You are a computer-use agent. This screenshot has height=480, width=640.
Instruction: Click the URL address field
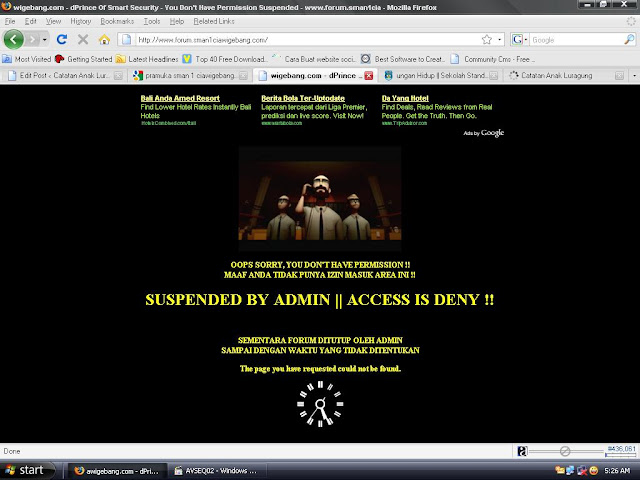coord(308,40)
